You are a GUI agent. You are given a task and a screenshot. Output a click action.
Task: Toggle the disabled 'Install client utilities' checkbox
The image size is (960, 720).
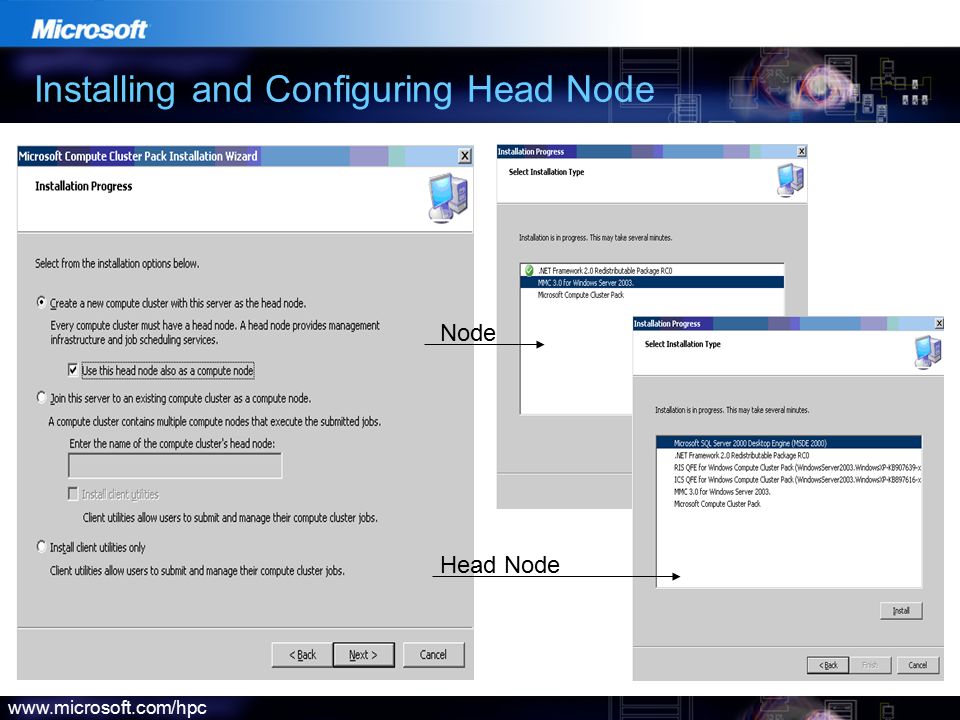coord(73,493)
